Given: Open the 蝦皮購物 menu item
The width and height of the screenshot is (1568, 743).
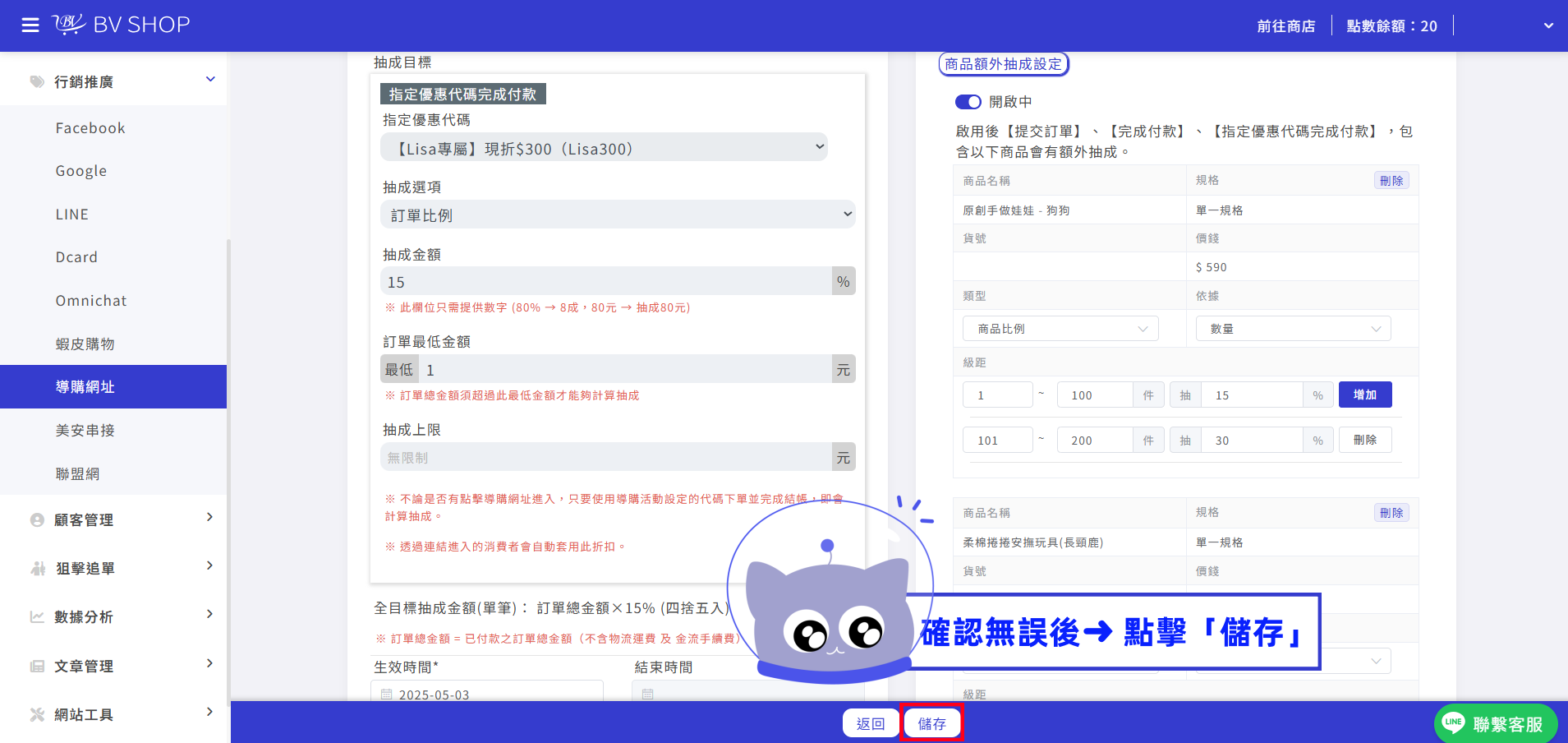Looking at the screenshot, I should point(85,344).
